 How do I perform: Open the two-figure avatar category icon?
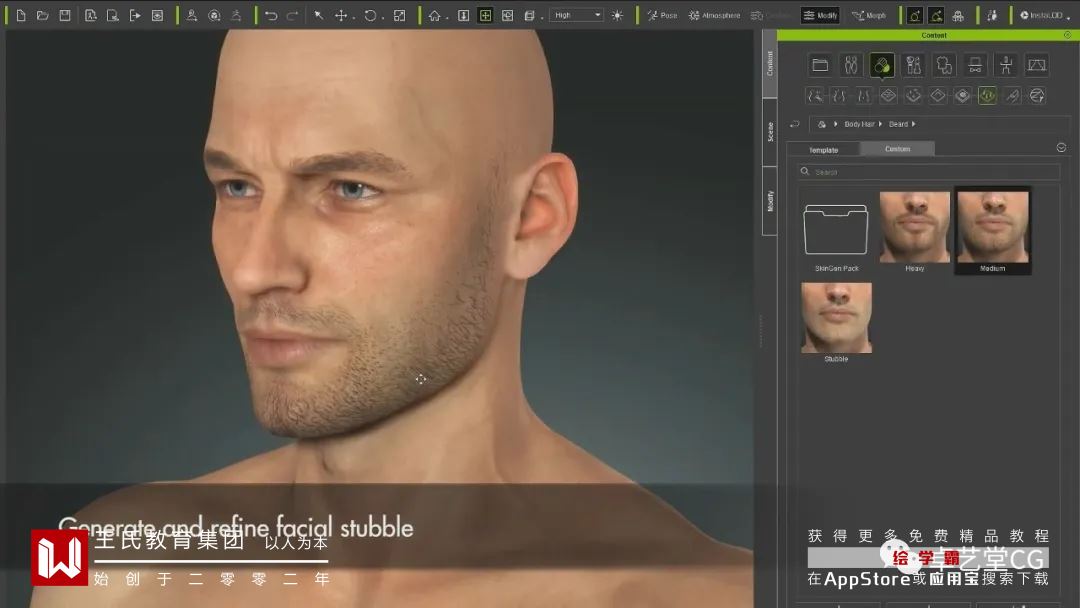[851, 65]
